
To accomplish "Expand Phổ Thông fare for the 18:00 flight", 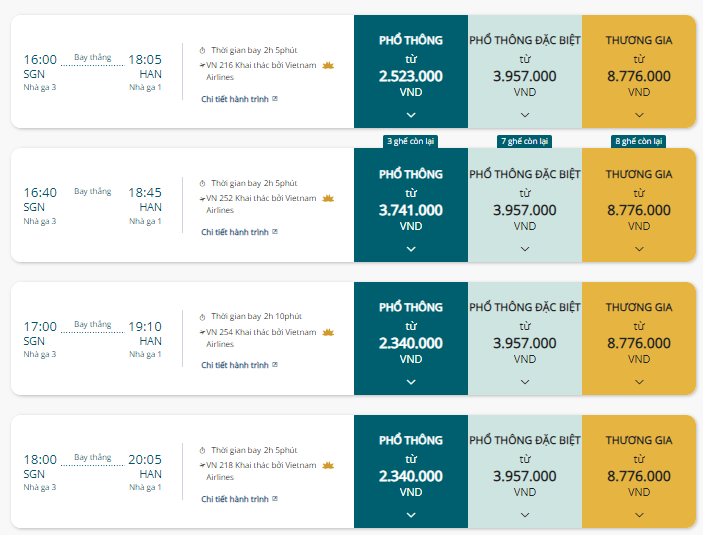I will [x=411, y=515].
